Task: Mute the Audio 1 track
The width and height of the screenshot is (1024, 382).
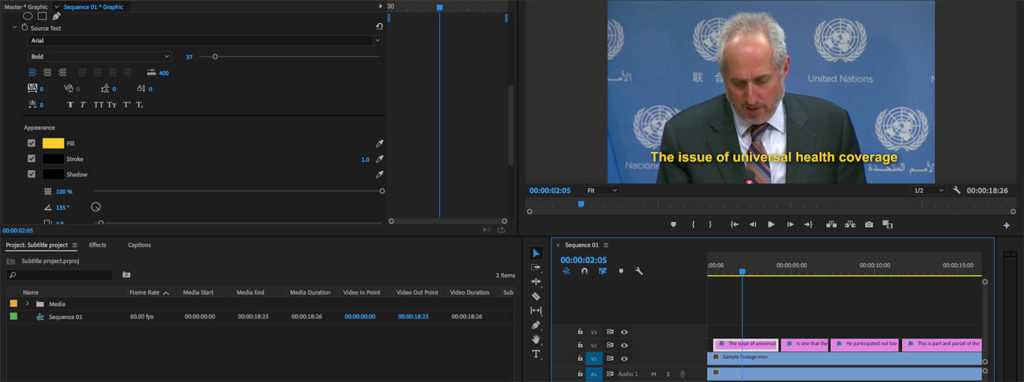Action: pos(654,374)
